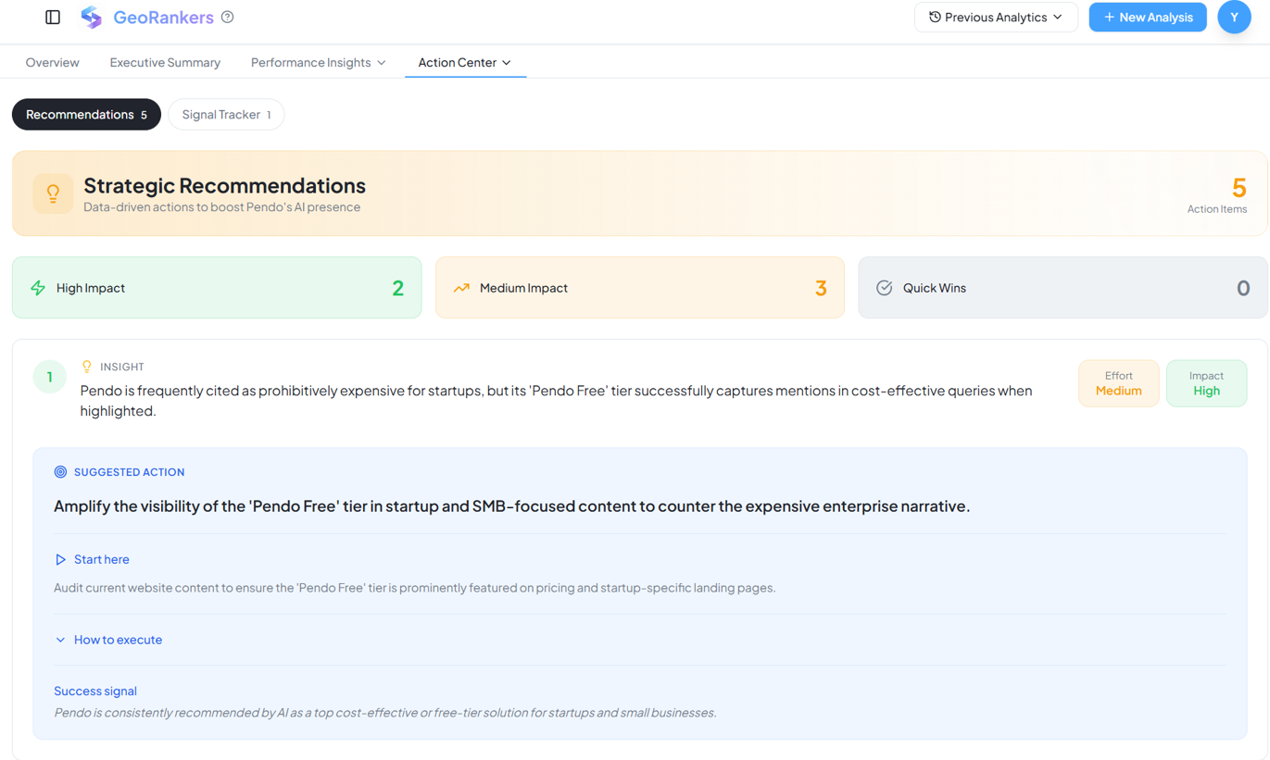Click the 'Amplify the visibility' suggested action text
The image size is (1270, 760).
(512, 506)
